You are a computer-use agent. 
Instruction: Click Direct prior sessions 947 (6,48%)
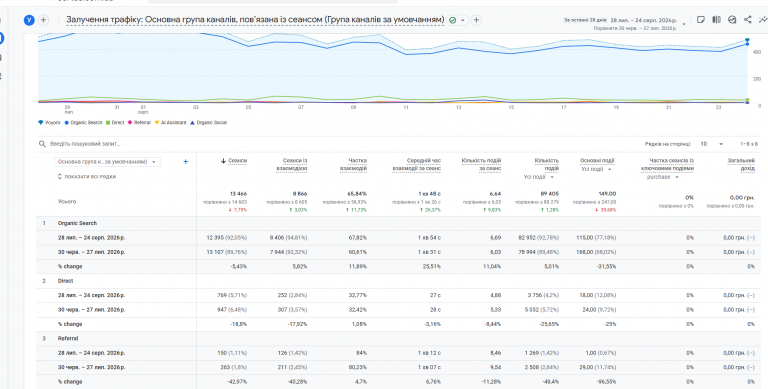pyautogui.click(x=232, y=310)
